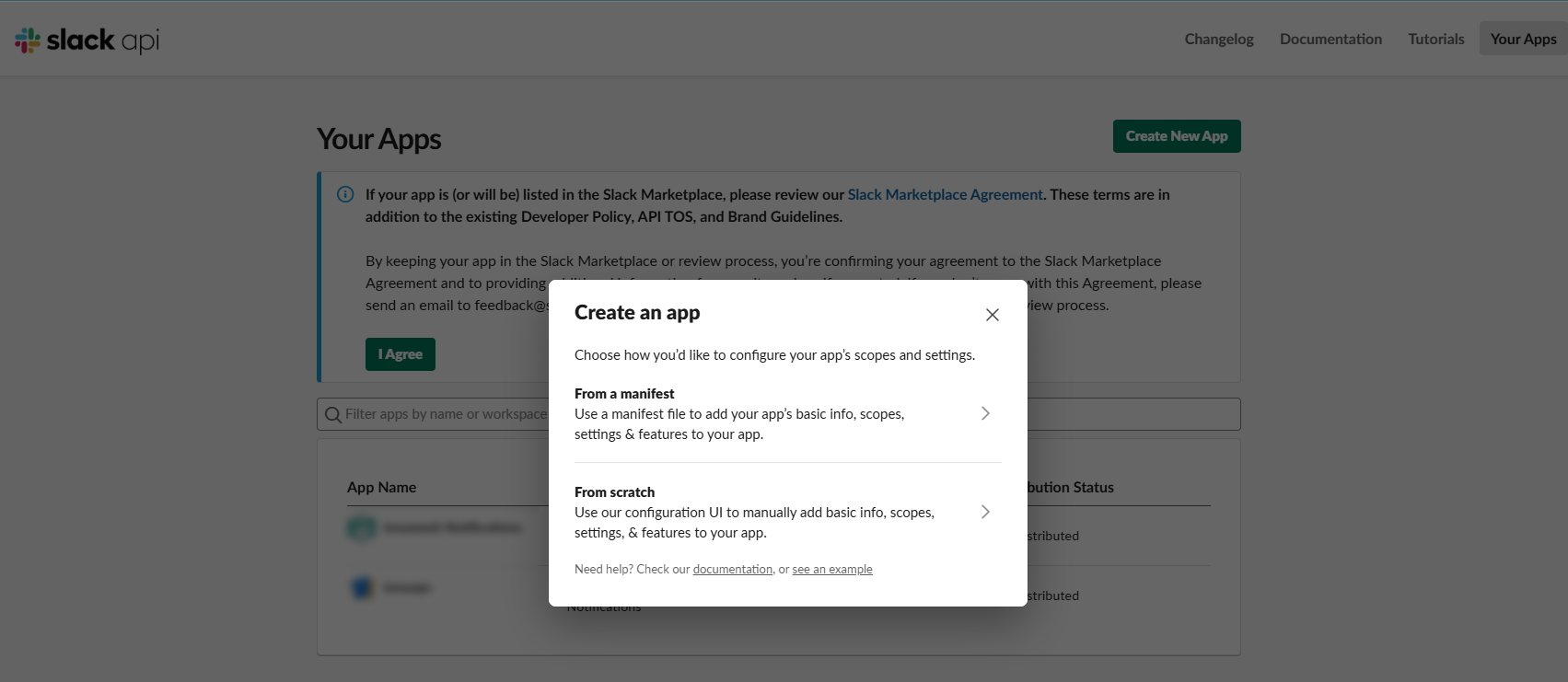Image resolution: width=1568 pixels, height=682 pixels.
Task: Open the see an example link
Action: coord(832,569)
